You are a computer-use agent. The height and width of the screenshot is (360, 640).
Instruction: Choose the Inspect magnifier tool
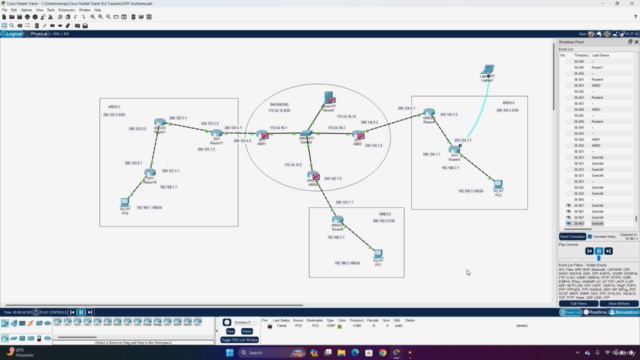click(12, 26)
